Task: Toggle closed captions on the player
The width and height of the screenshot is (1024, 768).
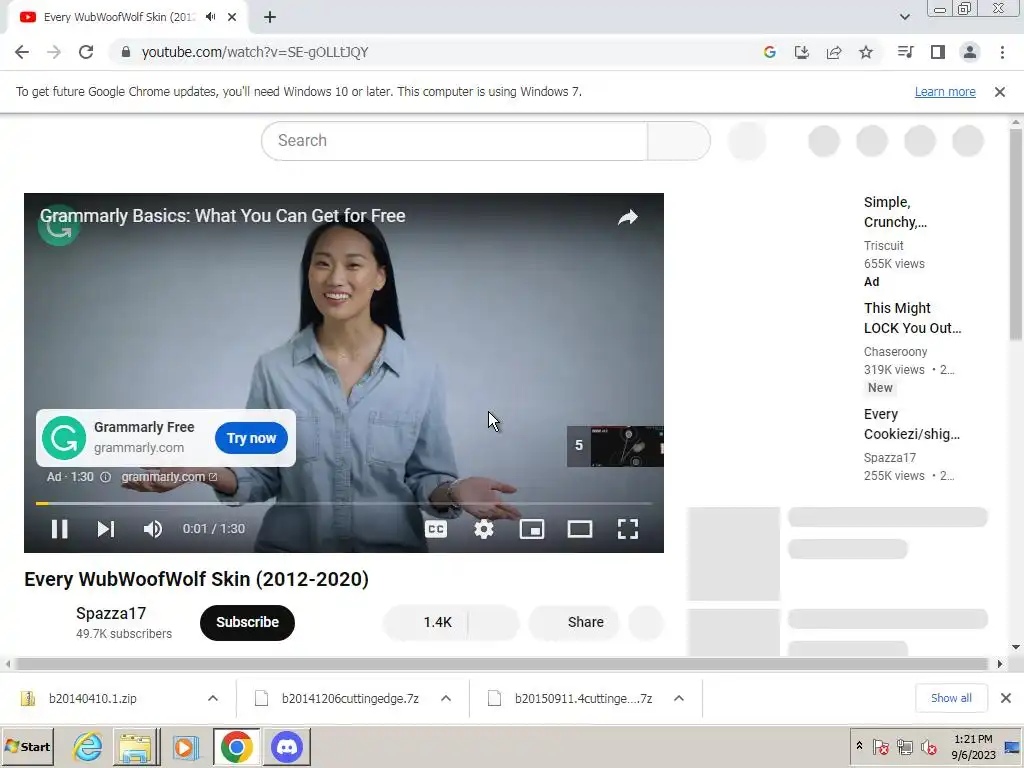Action: tap(436, 529)
